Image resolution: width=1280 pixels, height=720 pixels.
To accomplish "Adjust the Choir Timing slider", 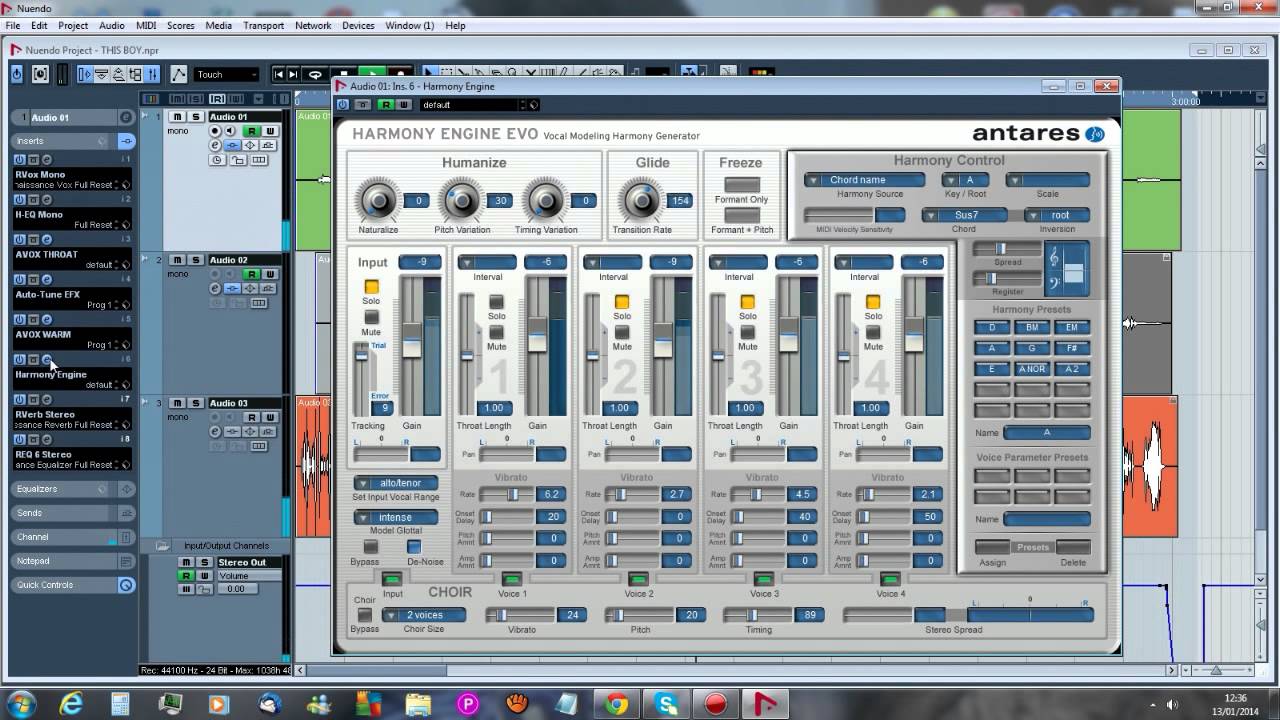I will (757, 615).
